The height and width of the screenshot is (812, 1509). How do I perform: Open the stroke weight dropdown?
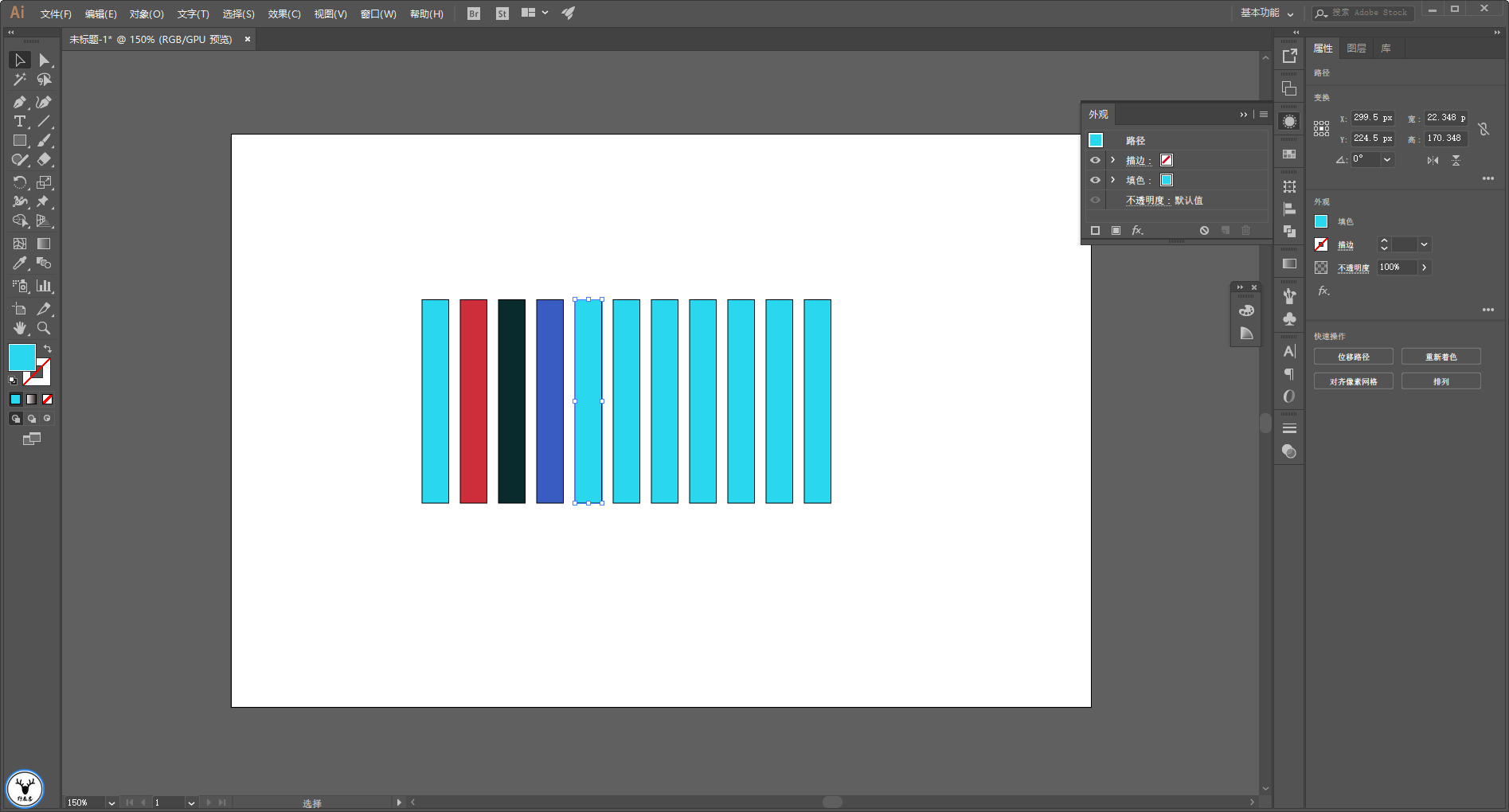(x=1424, y=244)
